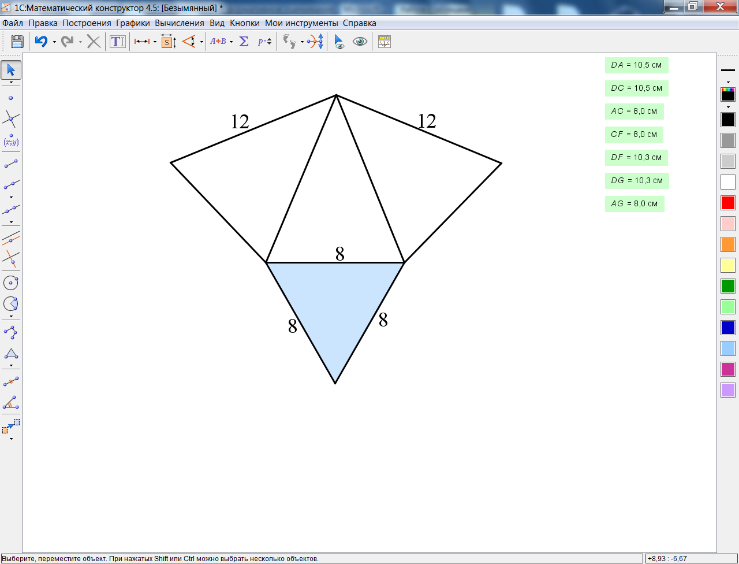Expand the distance tool dropdown arrow
Image resolution: width=739 pixels, height=564 pixels.
coord(155,42)
